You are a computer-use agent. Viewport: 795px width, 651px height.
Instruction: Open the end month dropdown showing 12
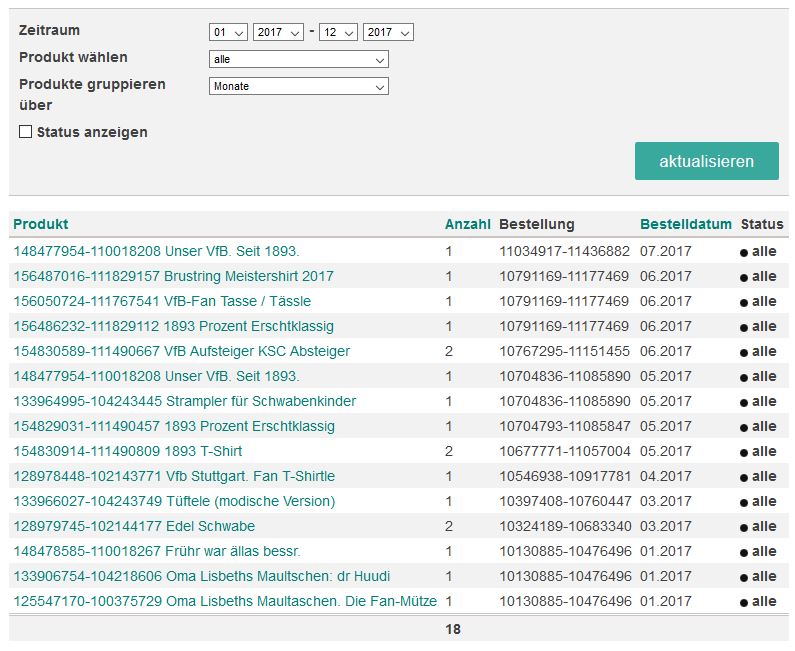(x=338, y=32)
